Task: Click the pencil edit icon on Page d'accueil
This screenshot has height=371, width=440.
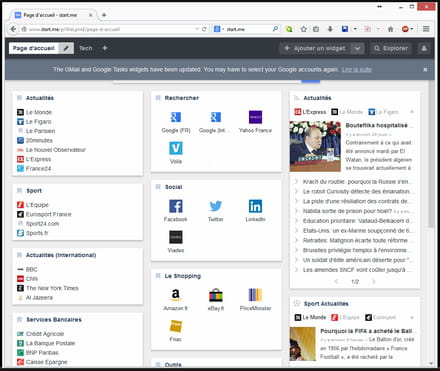Action: tap(66, 48)
